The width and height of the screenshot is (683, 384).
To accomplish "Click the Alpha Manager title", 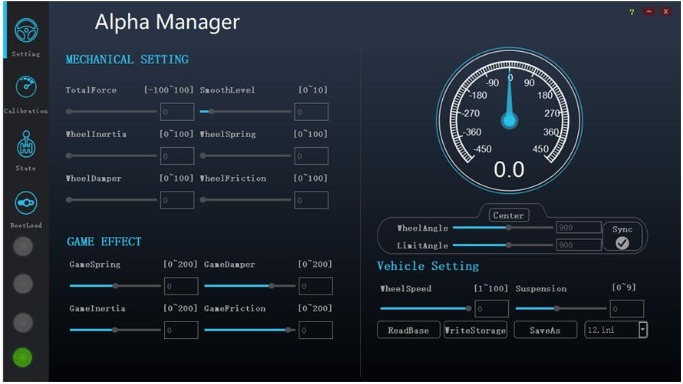I will click(167, 22).
